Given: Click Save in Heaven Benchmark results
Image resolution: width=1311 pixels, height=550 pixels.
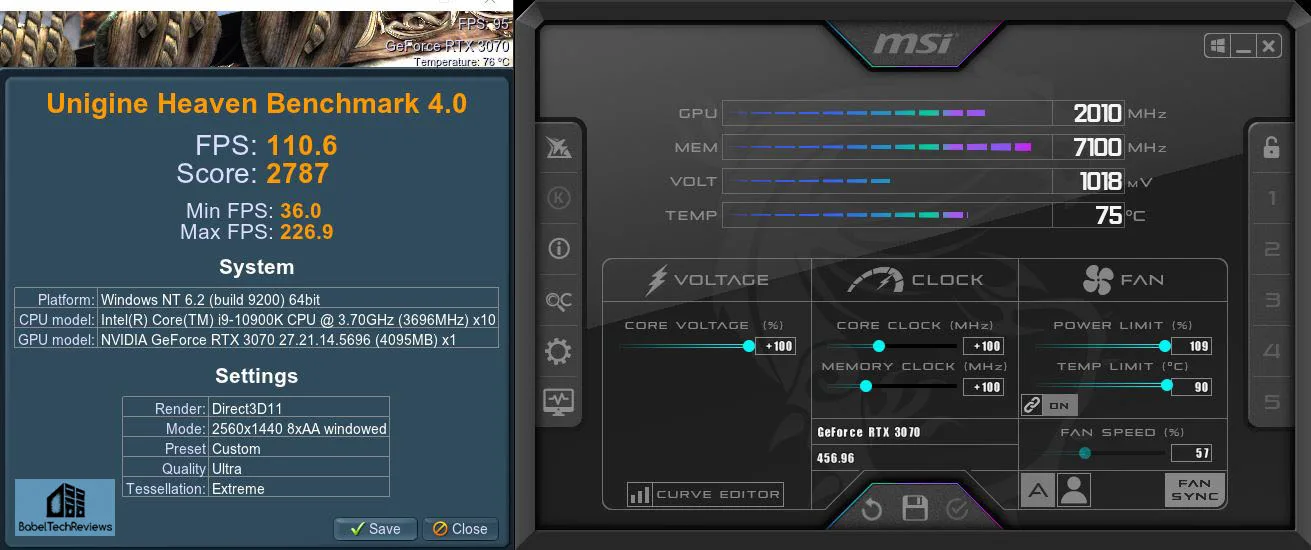Looking at the screenshot, I should click(x=375, y=529).
